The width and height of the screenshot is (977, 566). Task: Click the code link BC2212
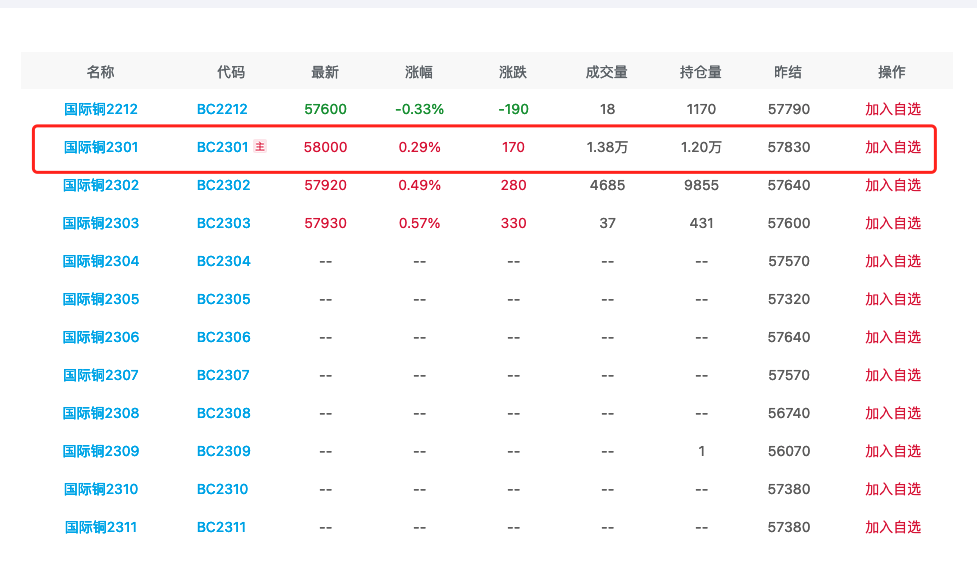click(x=222, y=109)
